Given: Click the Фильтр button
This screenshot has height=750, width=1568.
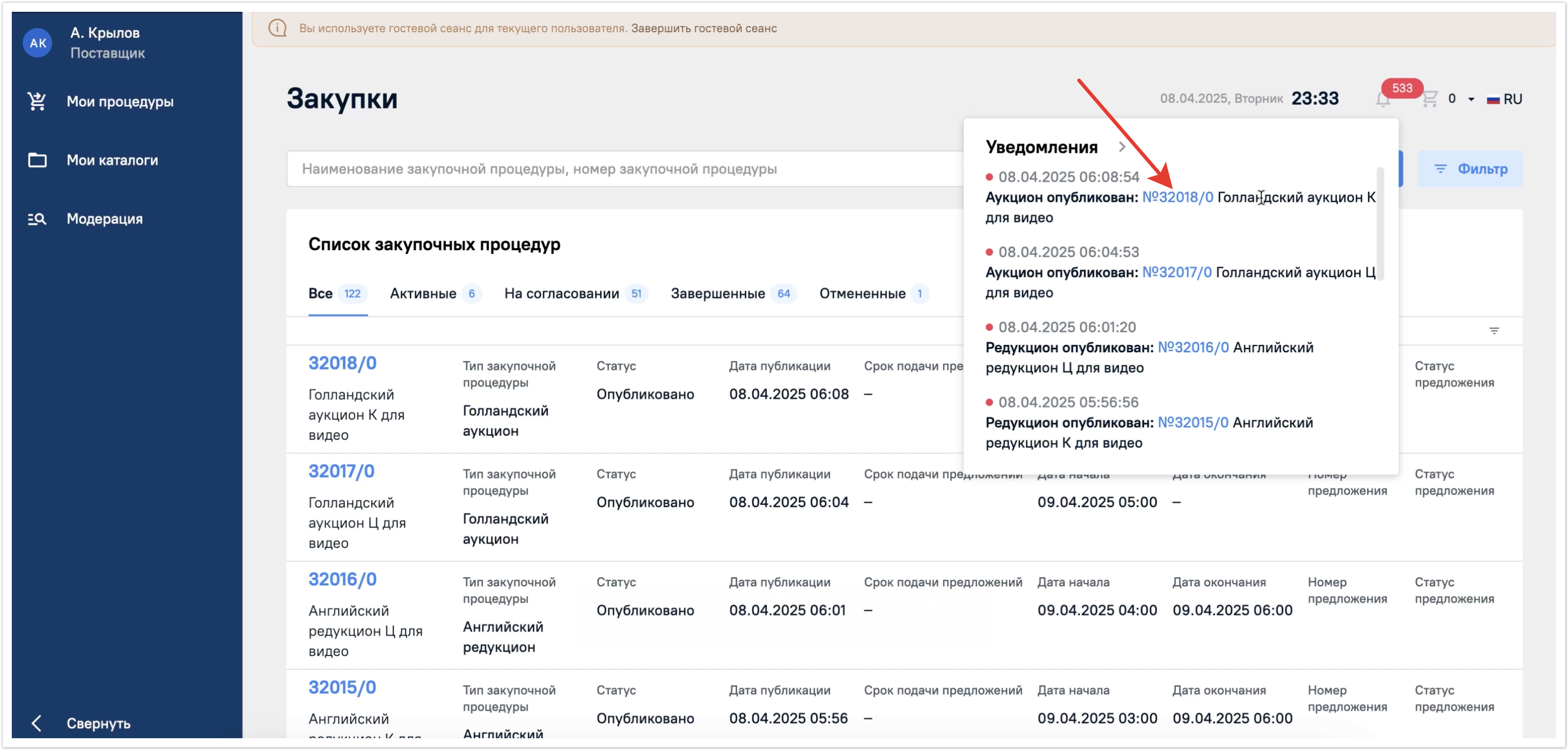Looking at the screenshot, I should 1470,169.
